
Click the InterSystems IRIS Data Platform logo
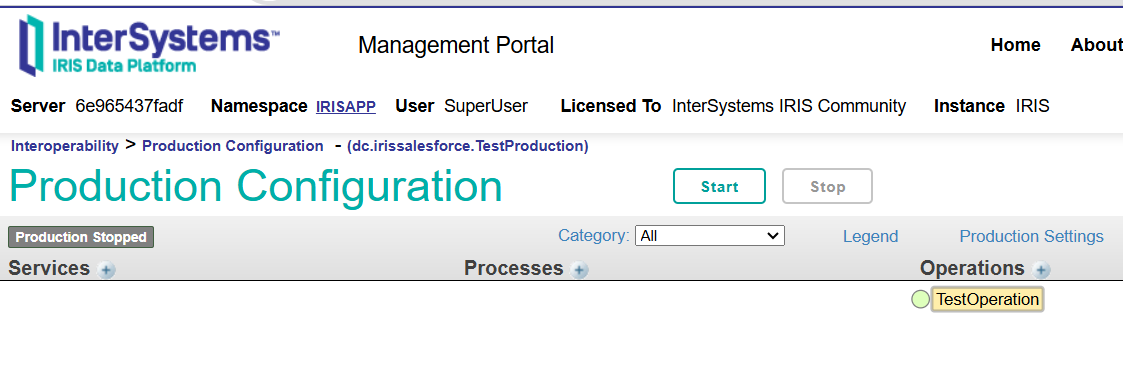149,45
